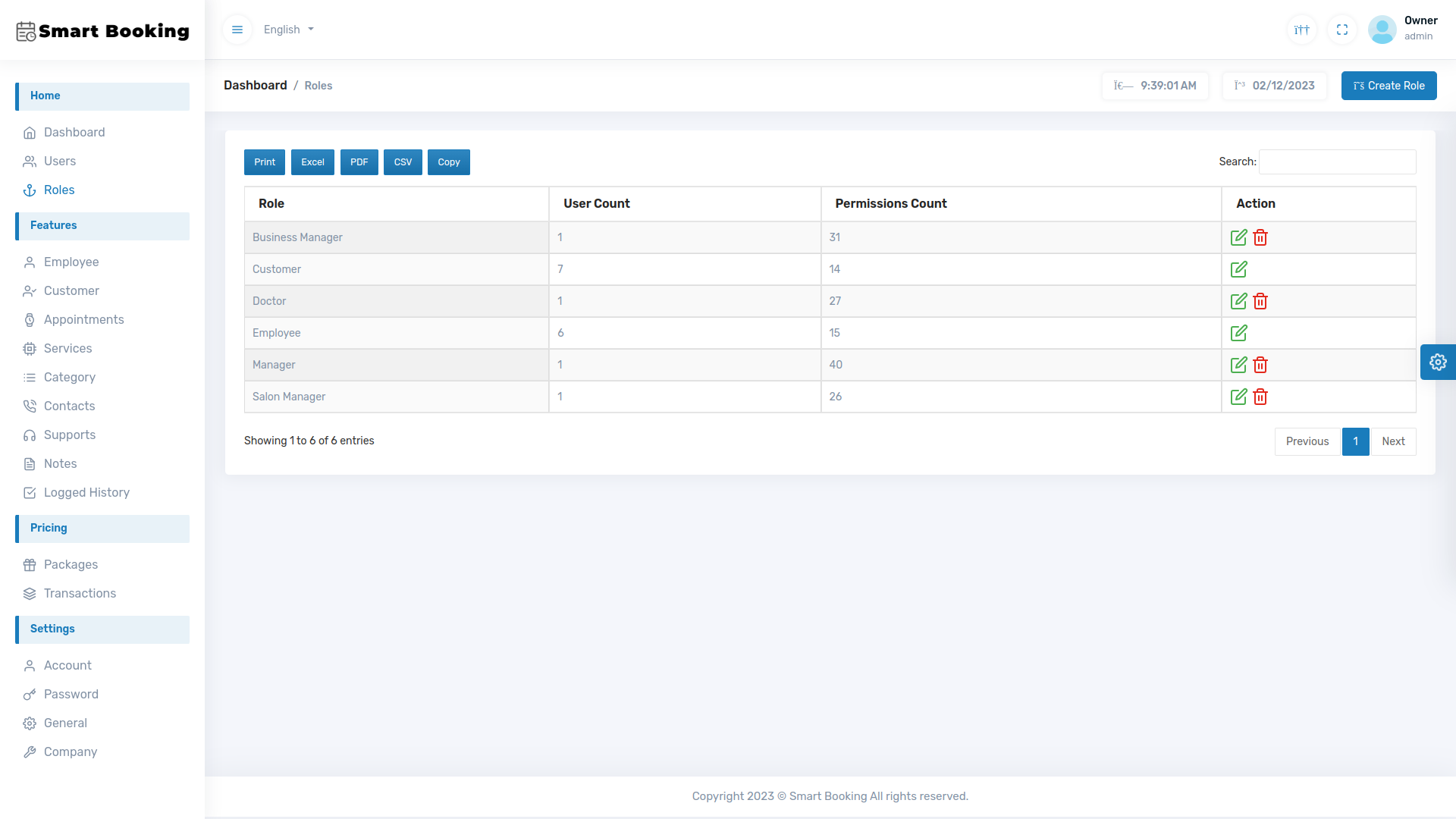Viewport: 1456px width, 819px height.
Task: Go to Next pagination page
Action: 1393,441
